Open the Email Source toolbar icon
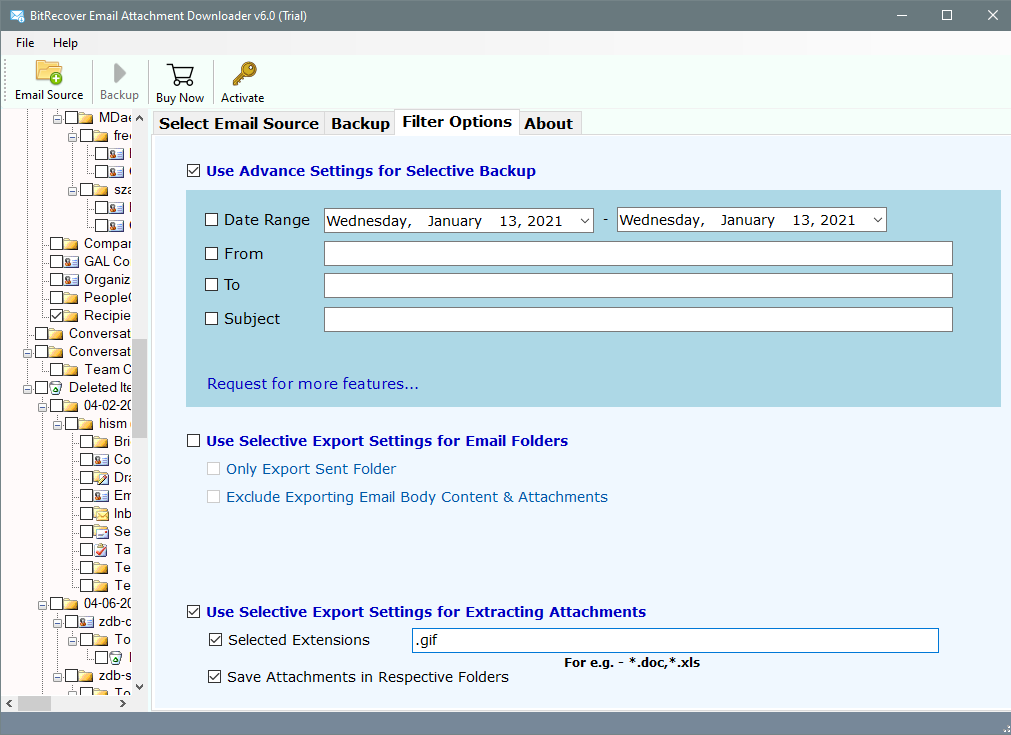 pyautogui.click(x=49, y=72)
